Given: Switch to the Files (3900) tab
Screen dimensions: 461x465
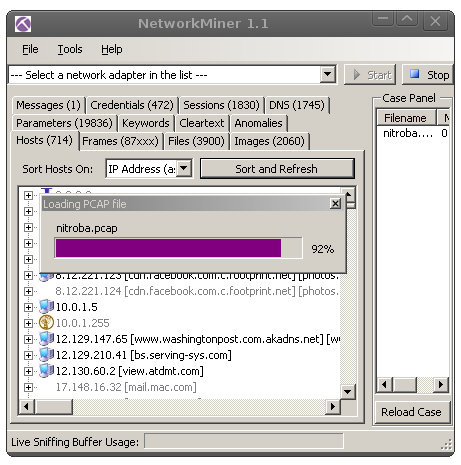Looking at the screenshot, I should 196,141.
